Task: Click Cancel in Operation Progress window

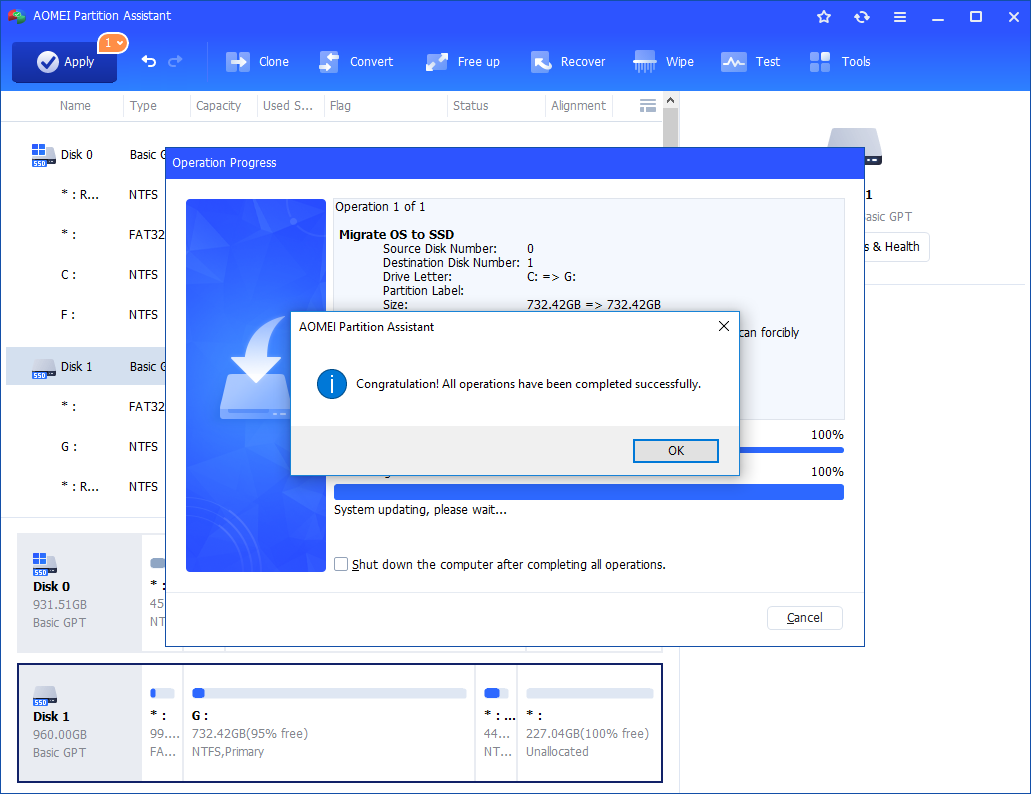Action: [x=804, y=618]
